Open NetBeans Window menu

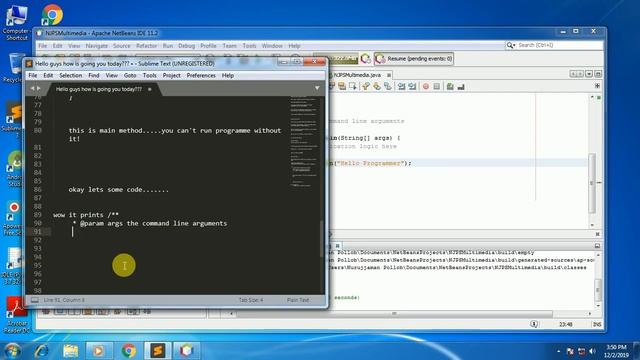coord(272,46)
